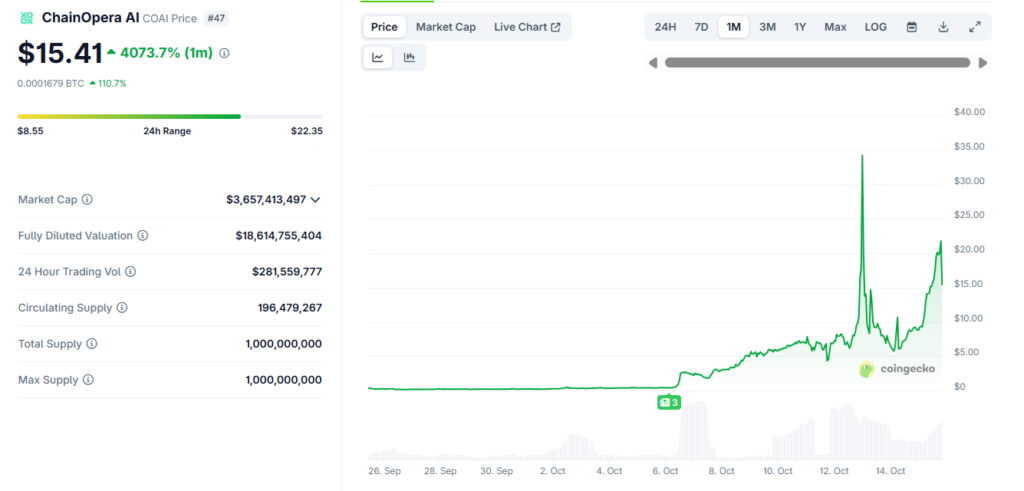Show Fully Diluted Valuation info icon
Image resolution: width=1024 pixels, height=491 pixels.
tap(142, 236)
